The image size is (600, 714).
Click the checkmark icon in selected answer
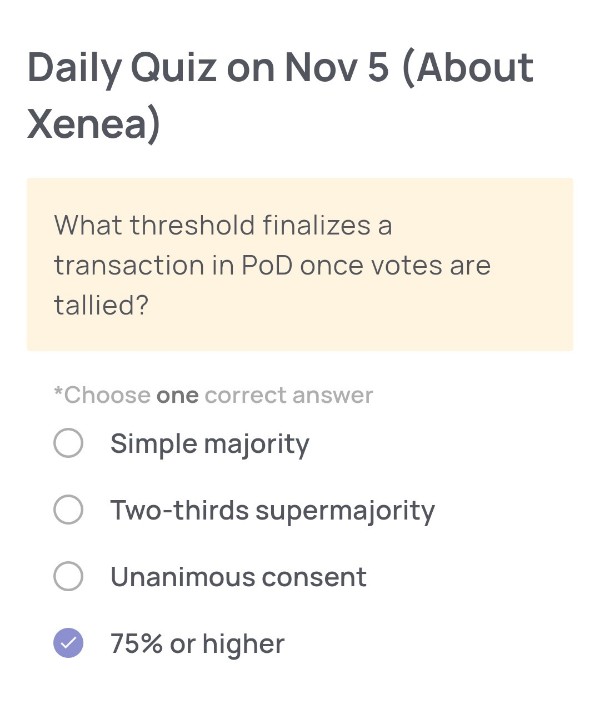tap(68, 644)
